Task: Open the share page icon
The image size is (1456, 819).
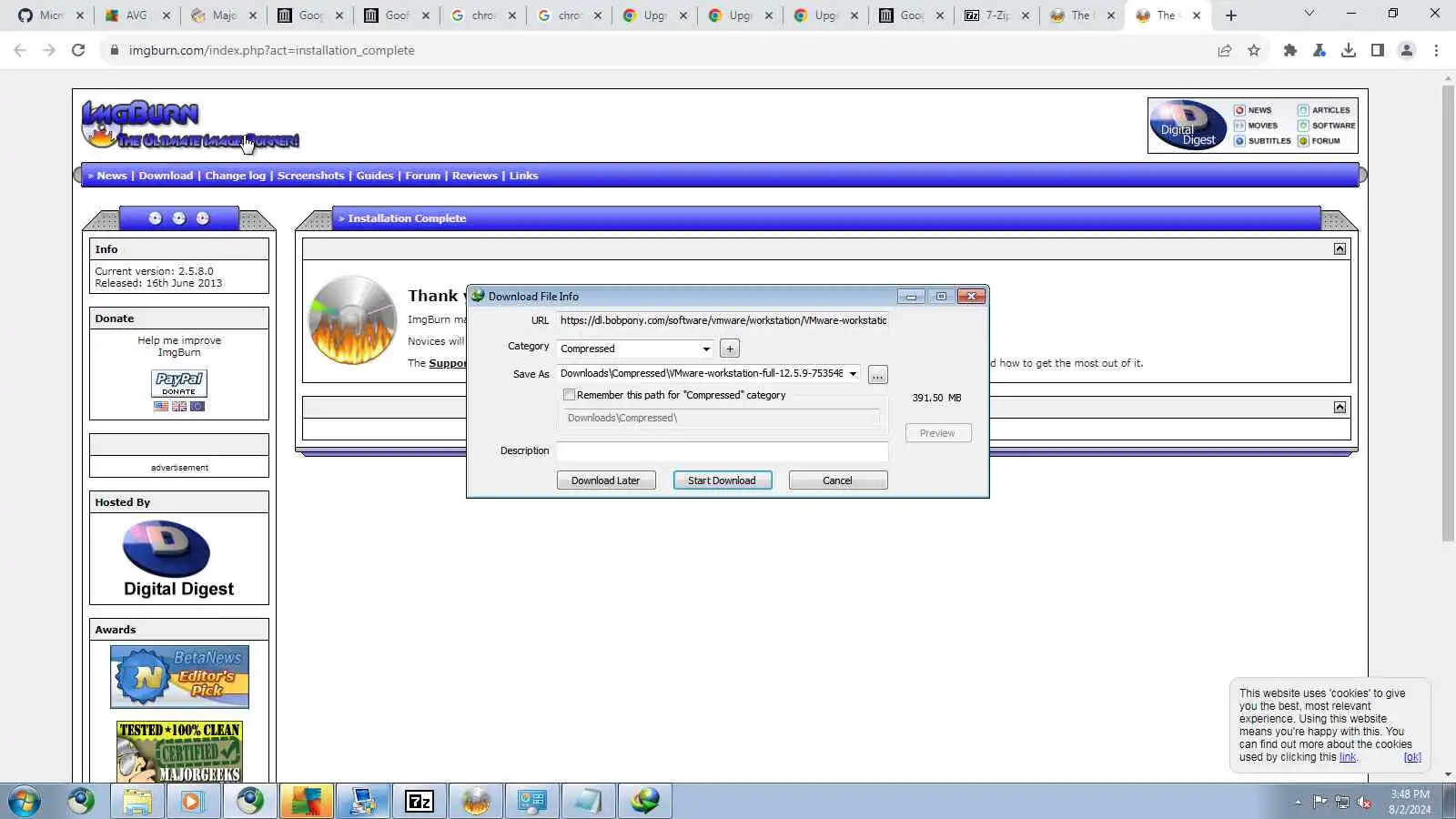Action: coord(1225,50)
